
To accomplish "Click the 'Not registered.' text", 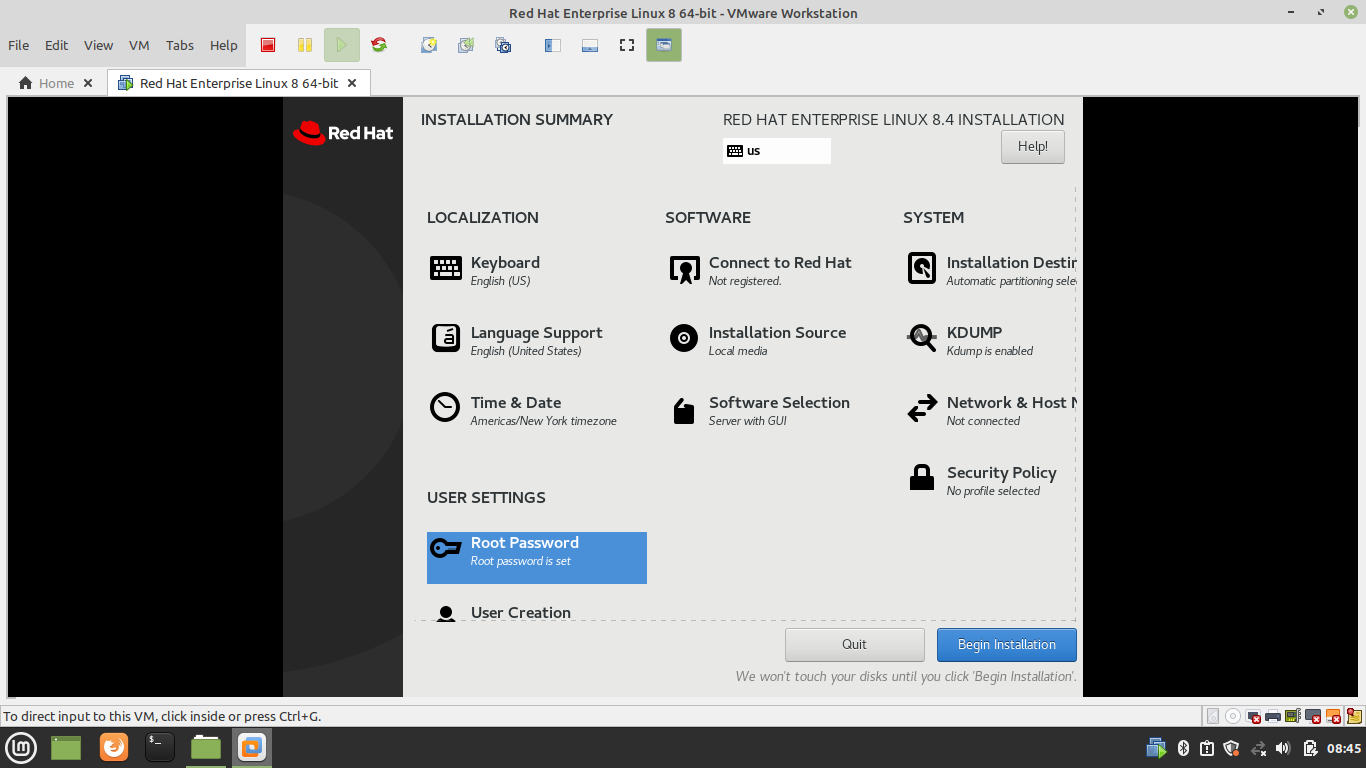I will pyautogui.click(x=745, y=281).
